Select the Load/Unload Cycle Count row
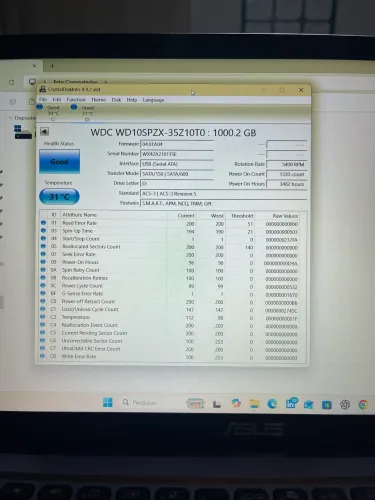 click(x=169, y=310)
